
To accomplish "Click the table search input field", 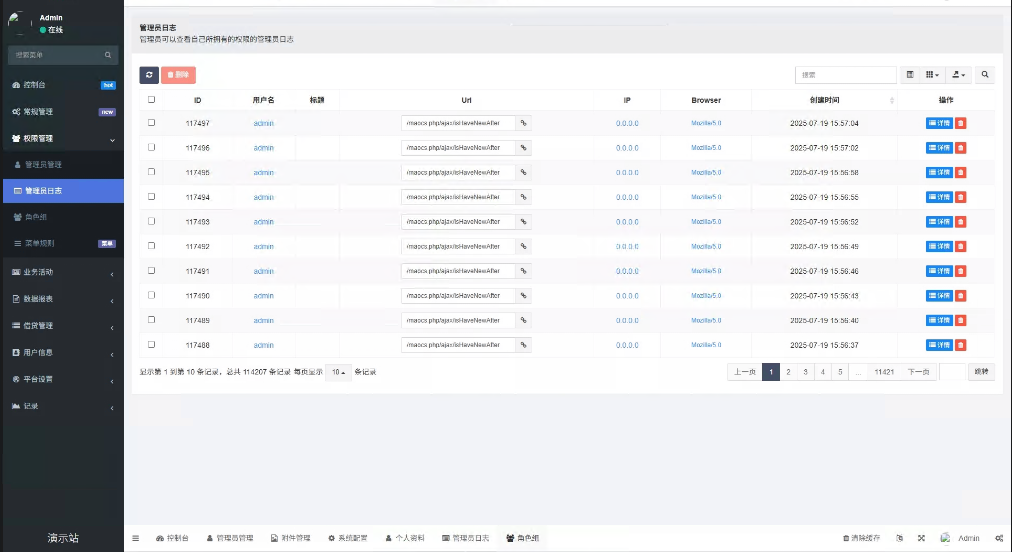I will coord(846,75).
